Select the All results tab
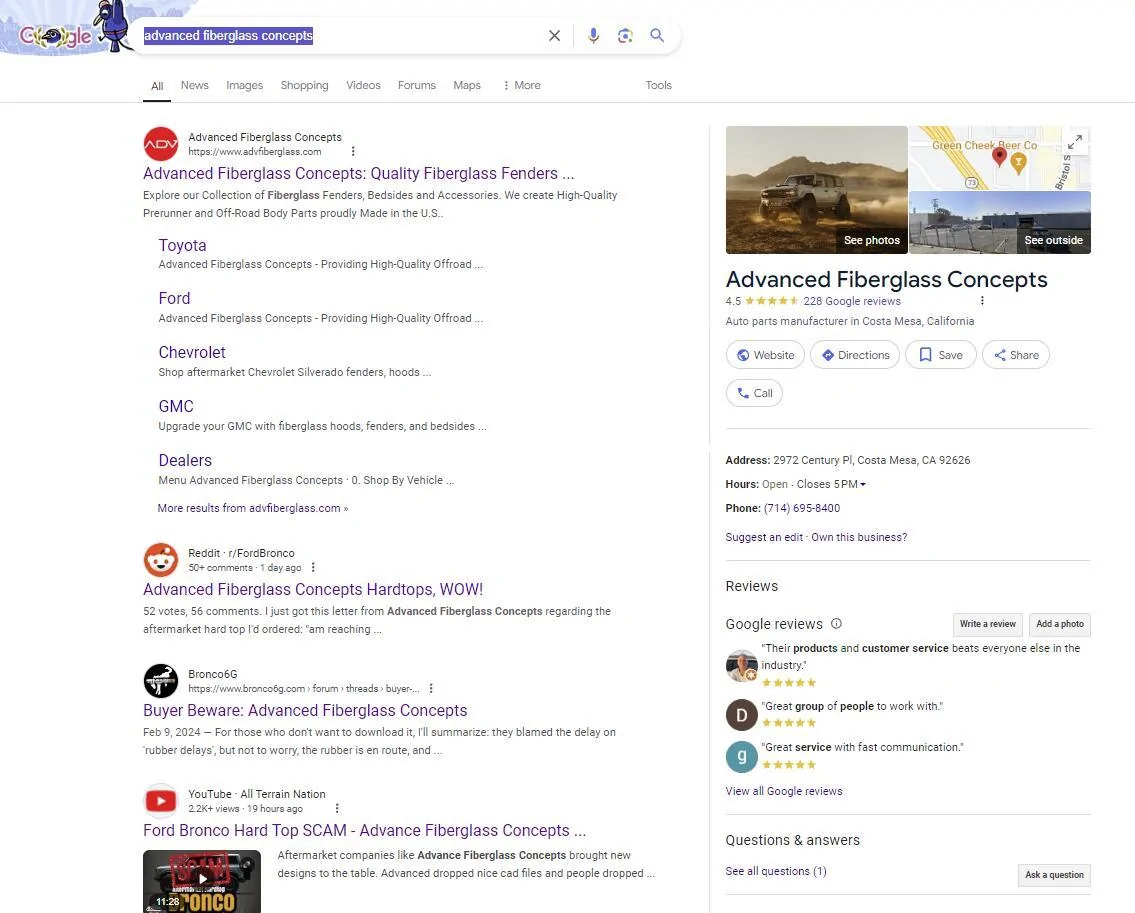This screenshot has width=1135, height=913. pos(157,86)
